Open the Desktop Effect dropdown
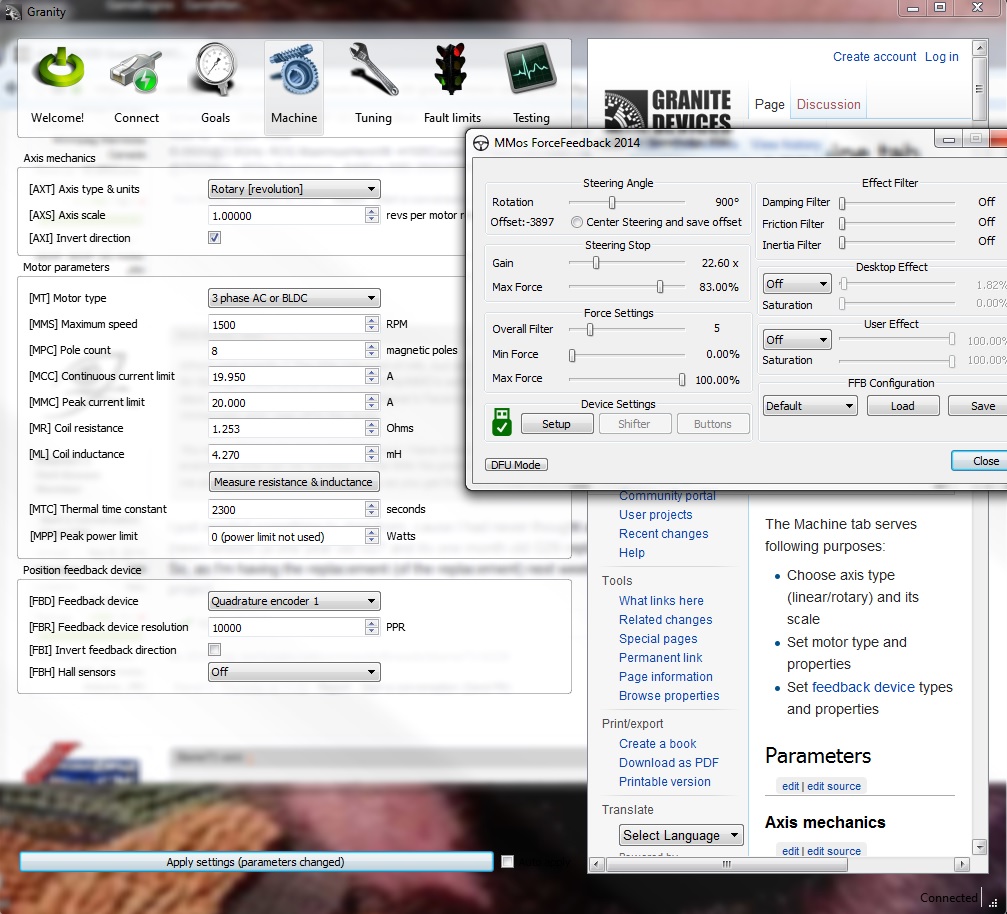This screenshot has width=1007, height=914. point(797,284)
